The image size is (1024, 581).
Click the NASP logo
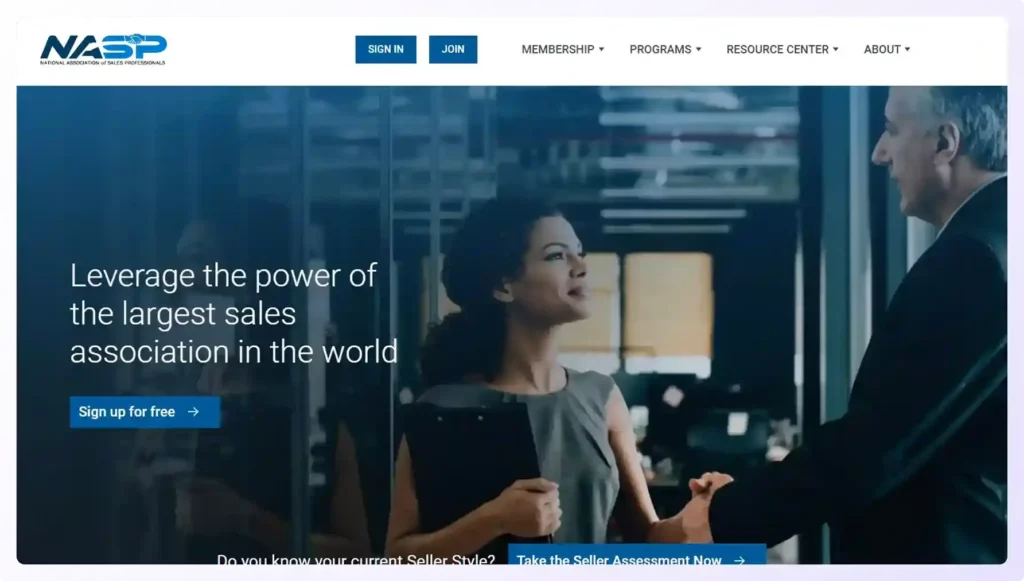point(103,49)
